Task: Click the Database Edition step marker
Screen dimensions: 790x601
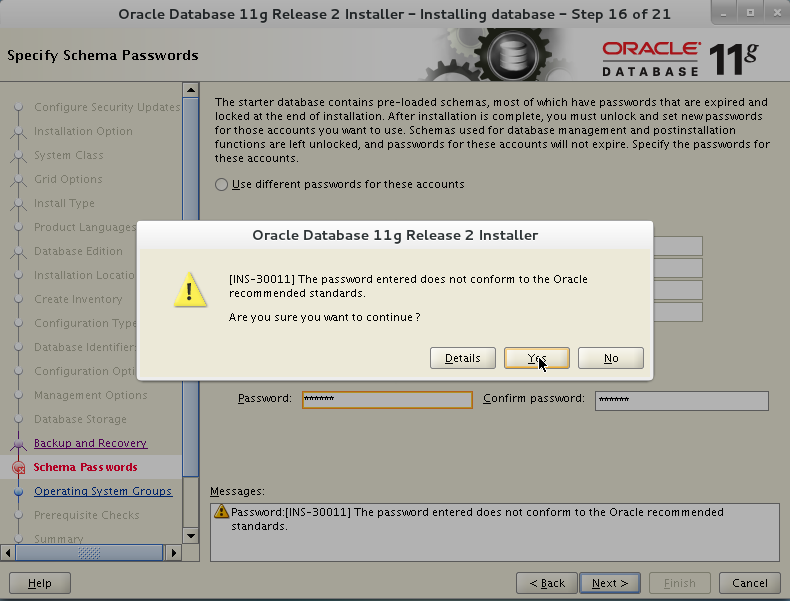Action: (19, 252)
